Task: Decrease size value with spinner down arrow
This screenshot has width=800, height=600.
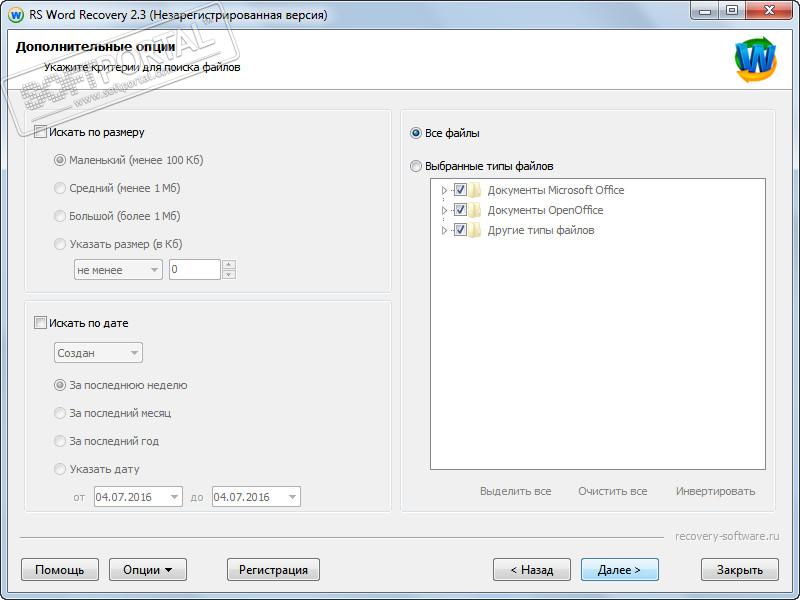Action: tap(229, 274)
